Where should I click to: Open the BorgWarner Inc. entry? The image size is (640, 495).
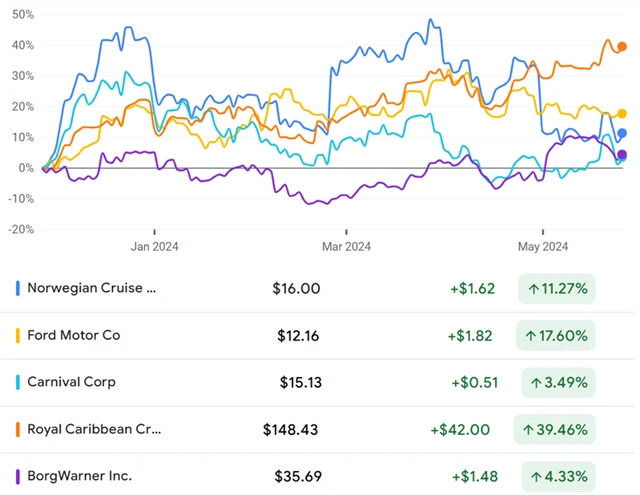(80, 476)
